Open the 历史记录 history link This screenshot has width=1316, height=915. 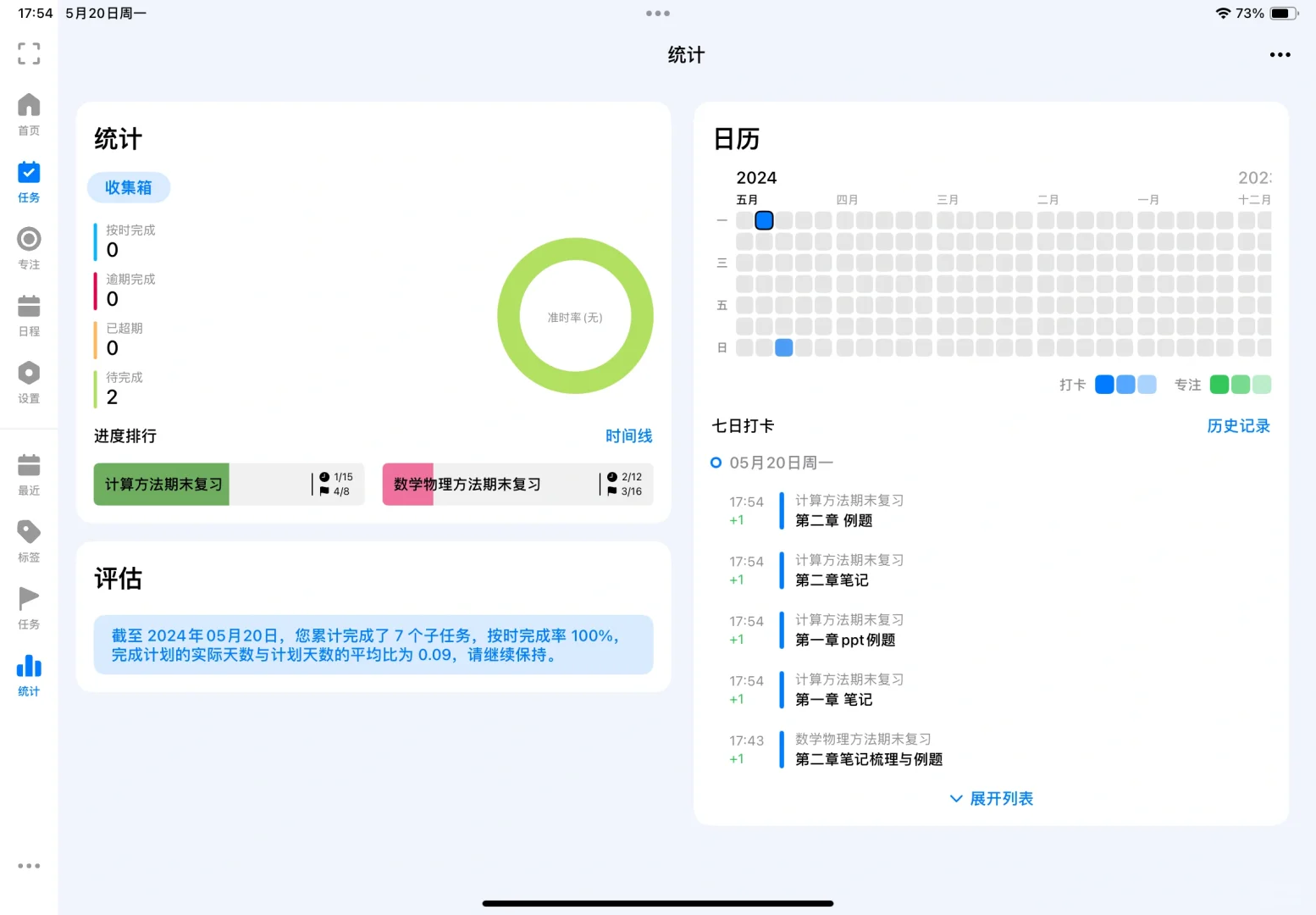tap(1238, 426)
